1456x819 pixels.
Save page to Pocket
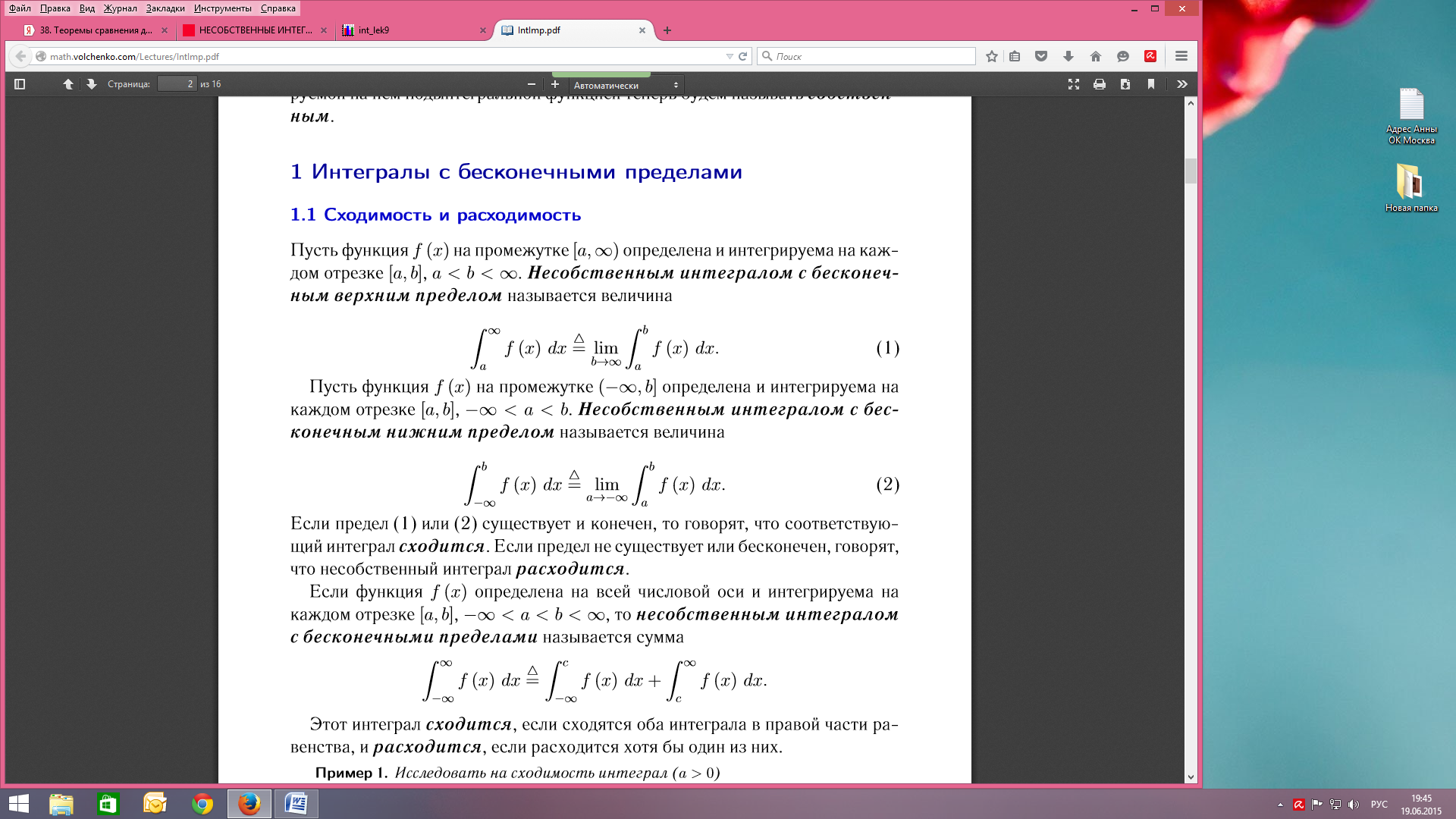[x=1041, y=56]
